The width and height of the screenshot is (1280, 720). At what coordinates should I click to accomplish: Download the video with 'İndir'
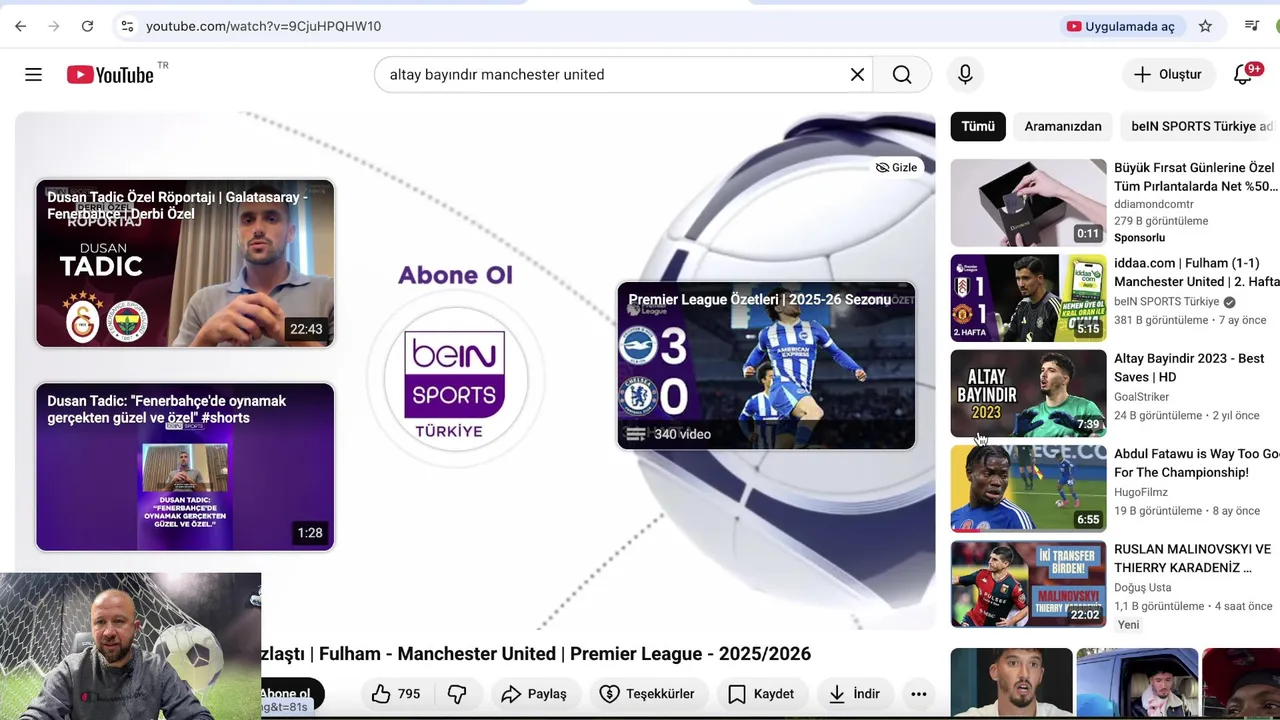(855, 693)
